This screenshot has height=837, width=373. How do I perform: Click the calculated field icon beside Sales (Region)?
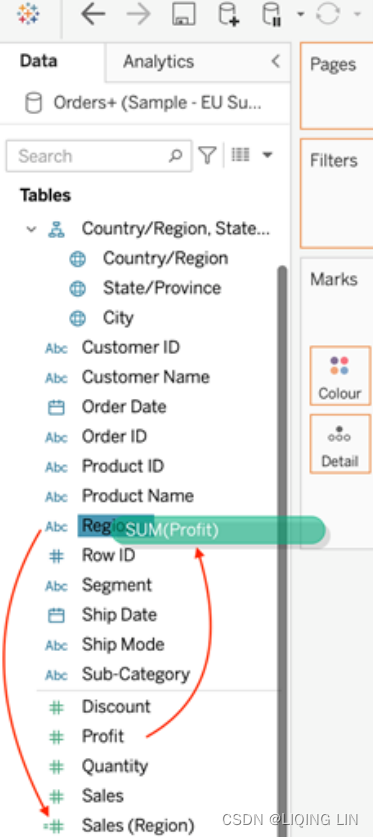point(54,827)
